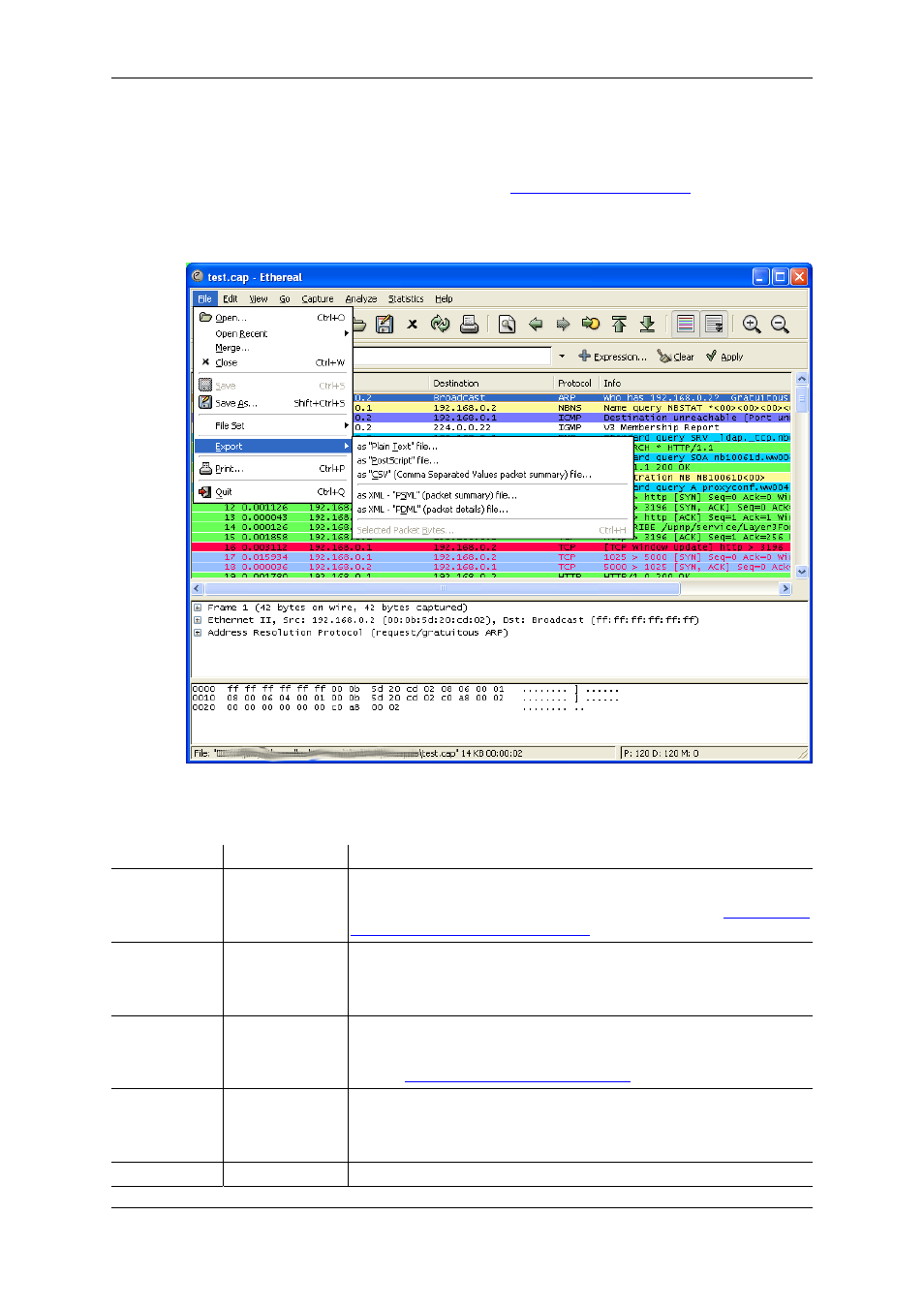924x1309 pixels.
Task: Choose Save As... from the File menu
Action: pyautogui.click(x=273, y=403)
